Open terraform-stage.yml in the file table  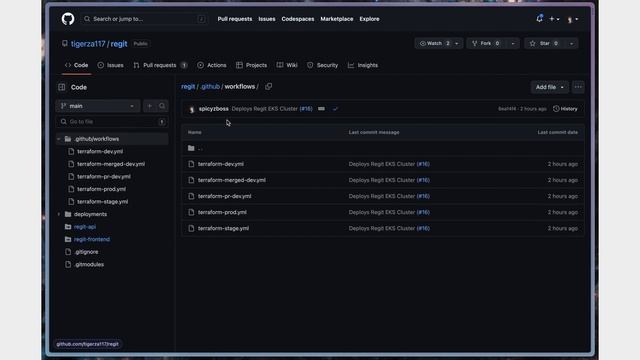click(223, 229)
